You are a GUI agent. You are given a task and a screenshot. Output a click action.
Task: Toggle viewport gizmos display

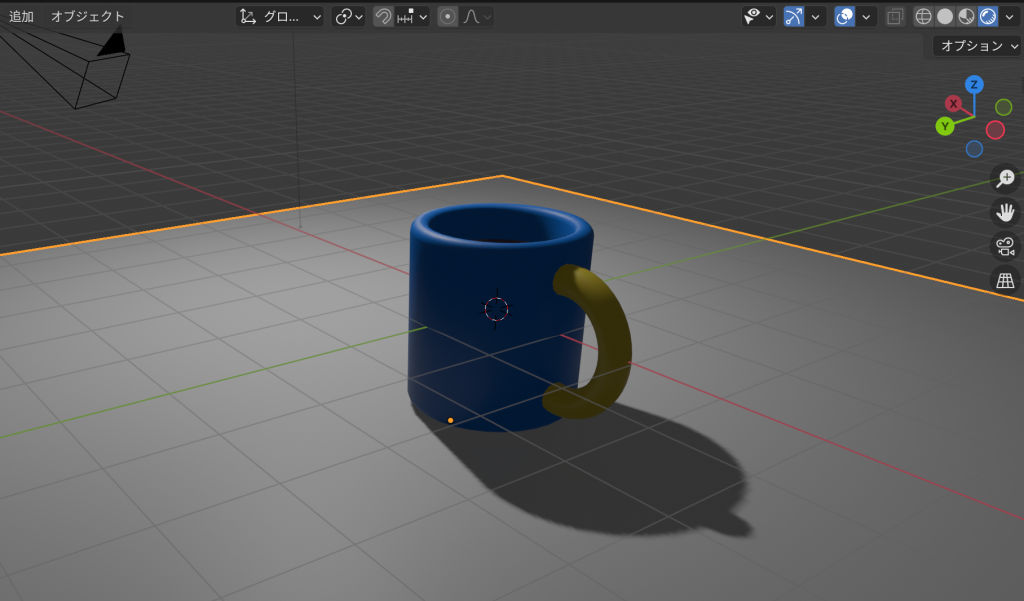click(x=793, y=16)
